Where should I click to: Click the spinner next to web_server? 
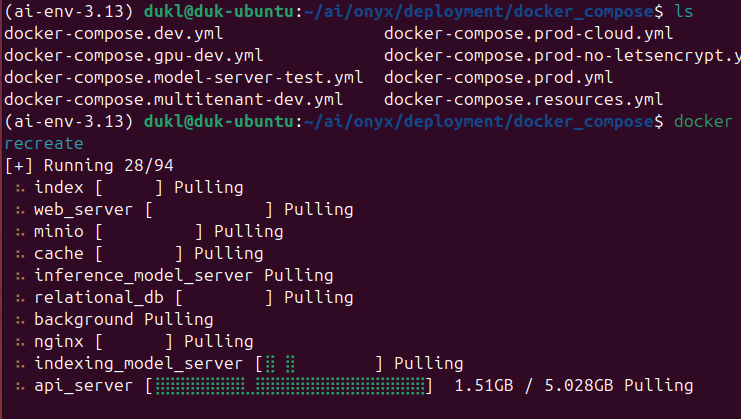click(20, 210)
